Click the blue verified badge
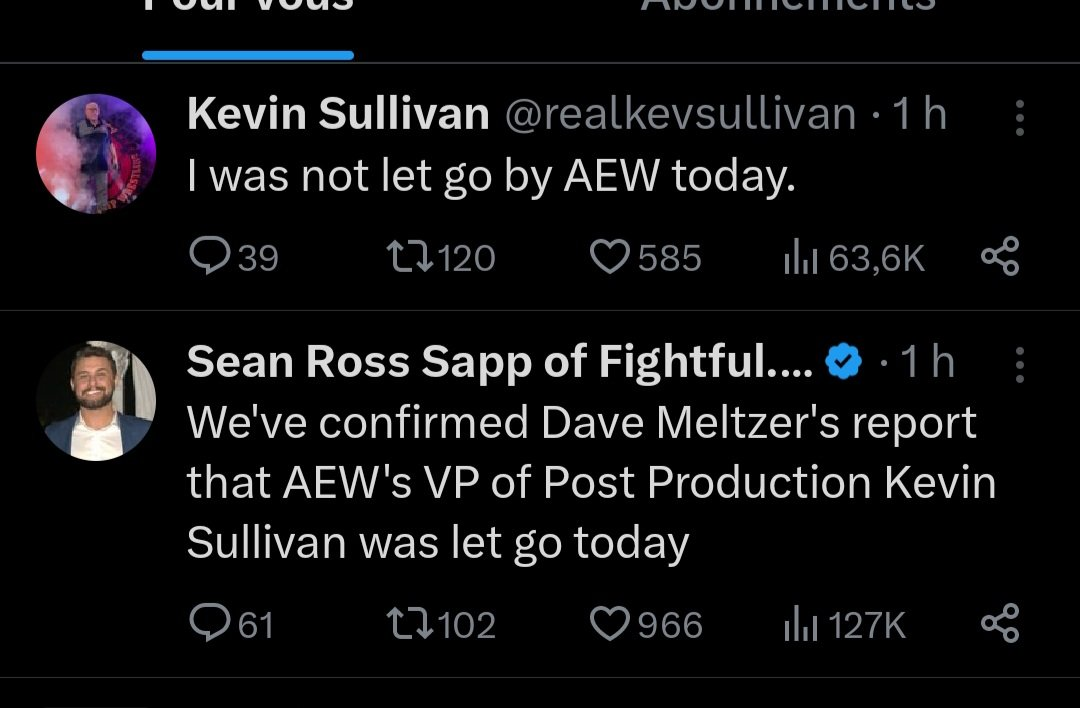Screen dimensions: 1080x708 pos(844,363)
